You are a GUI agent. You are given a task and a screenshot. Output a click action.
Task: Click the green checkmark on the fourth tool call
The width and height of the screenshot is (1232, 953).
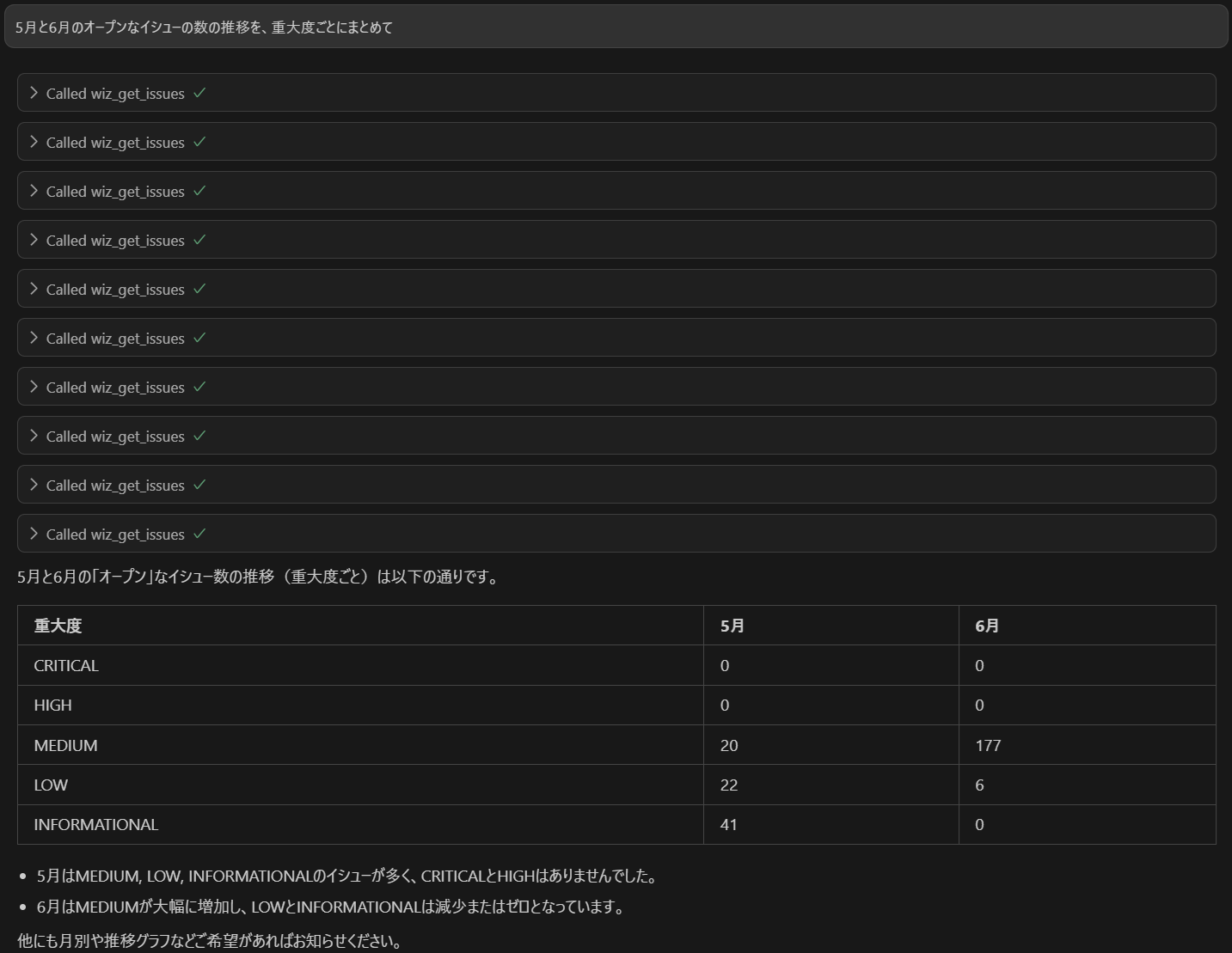pyautogui.click(x=199, y=240)
